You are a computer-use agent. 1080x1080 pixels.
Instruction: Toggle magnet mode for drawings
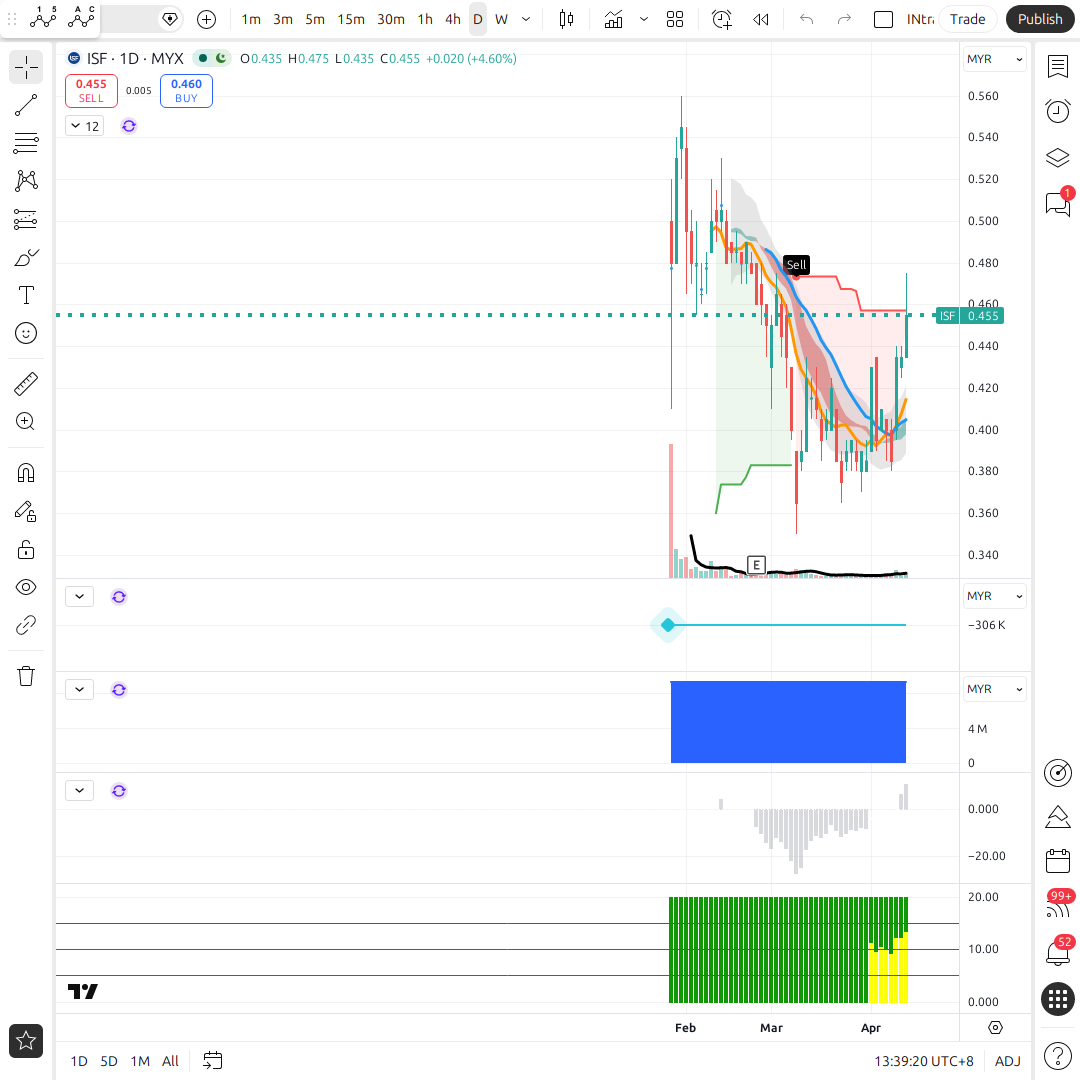[x=26, y=472]
